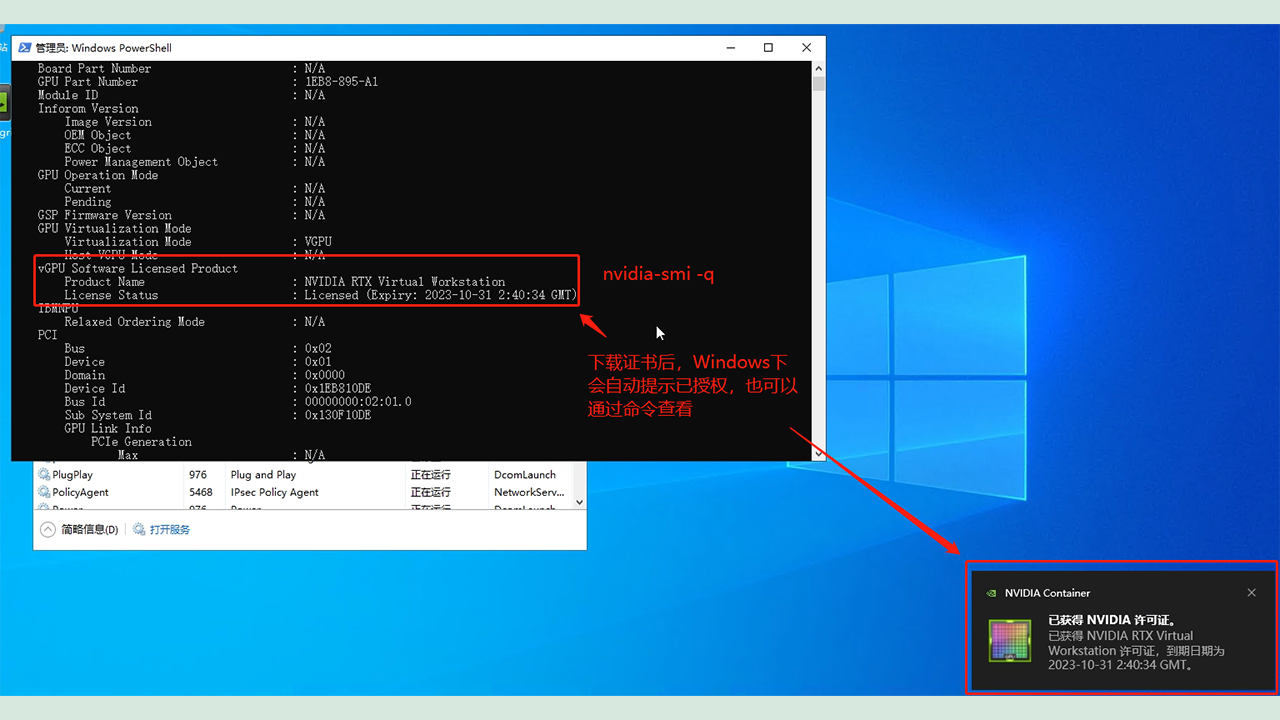The width and height of the screenshot is (1280, 720).
Task: Click the DcomLaunch group cell for PlugPlay
Action: [x=525, y=475]
